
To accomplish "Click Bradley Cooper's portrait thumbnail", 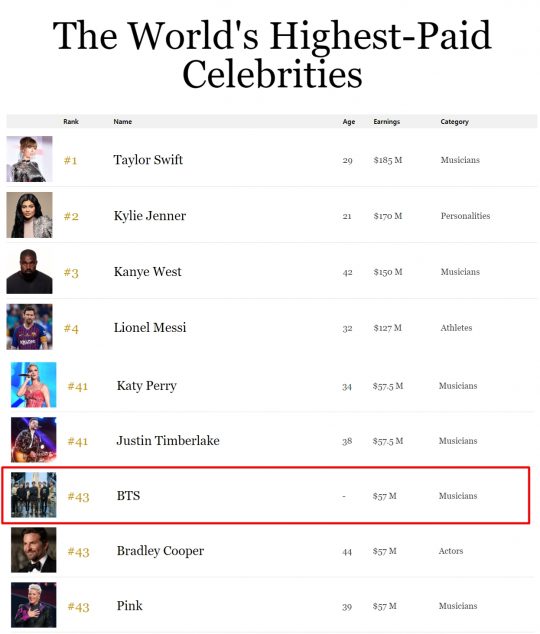I will pos(34,549).
